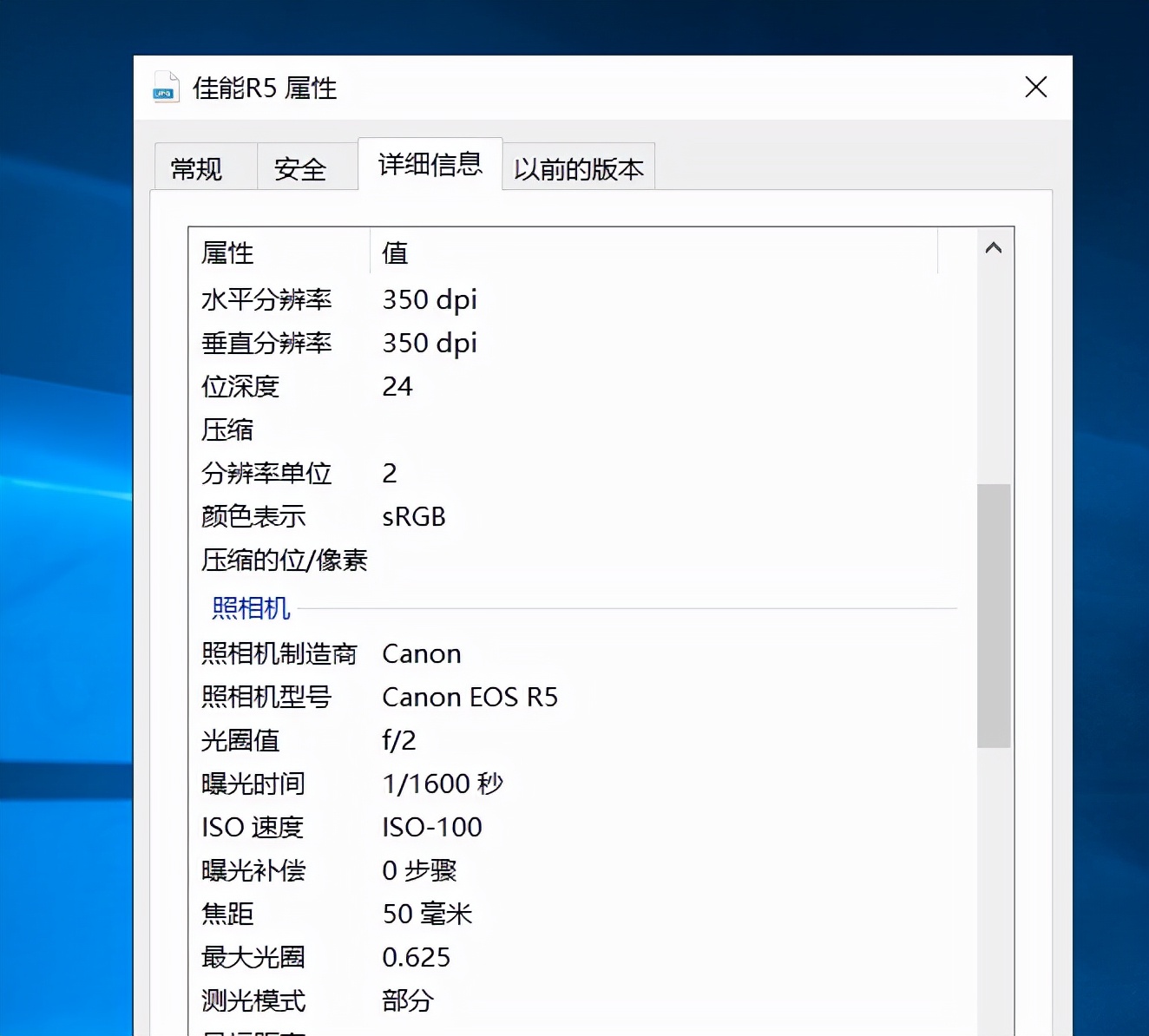Click the scrollbar up arrow
This screenshot has width=1149, height=1036.
pos(994,249)
